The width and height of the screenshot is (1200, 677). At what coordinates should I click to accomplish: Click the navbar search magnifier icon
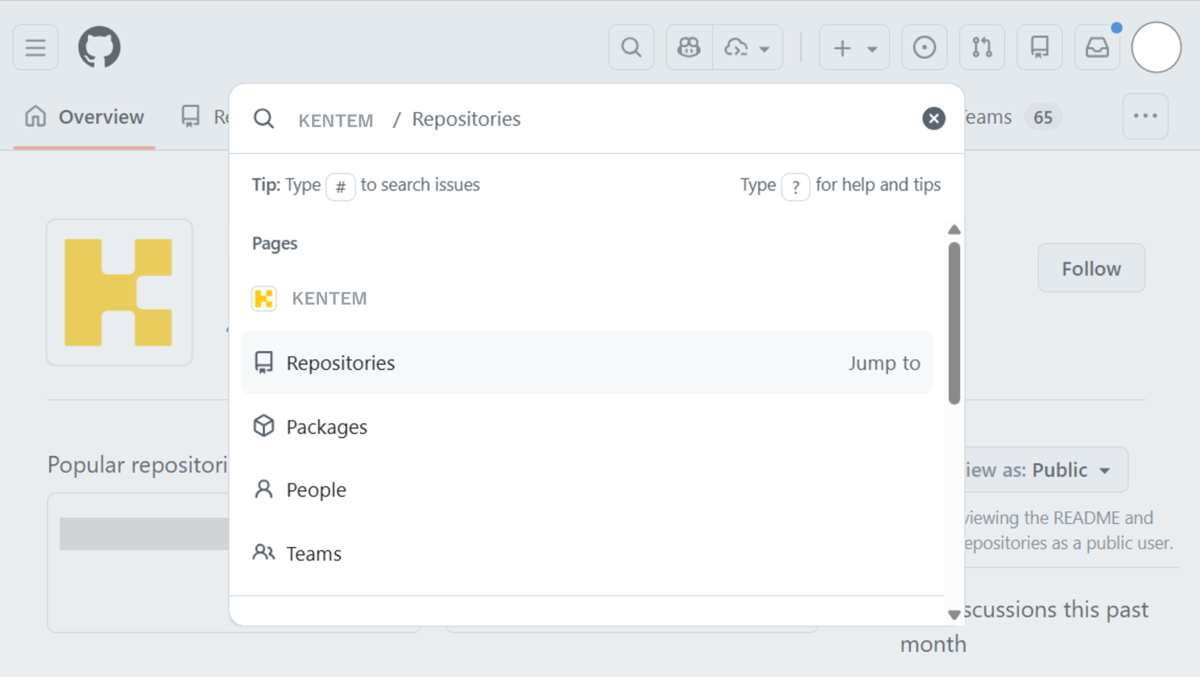click(x=631, y=46)
